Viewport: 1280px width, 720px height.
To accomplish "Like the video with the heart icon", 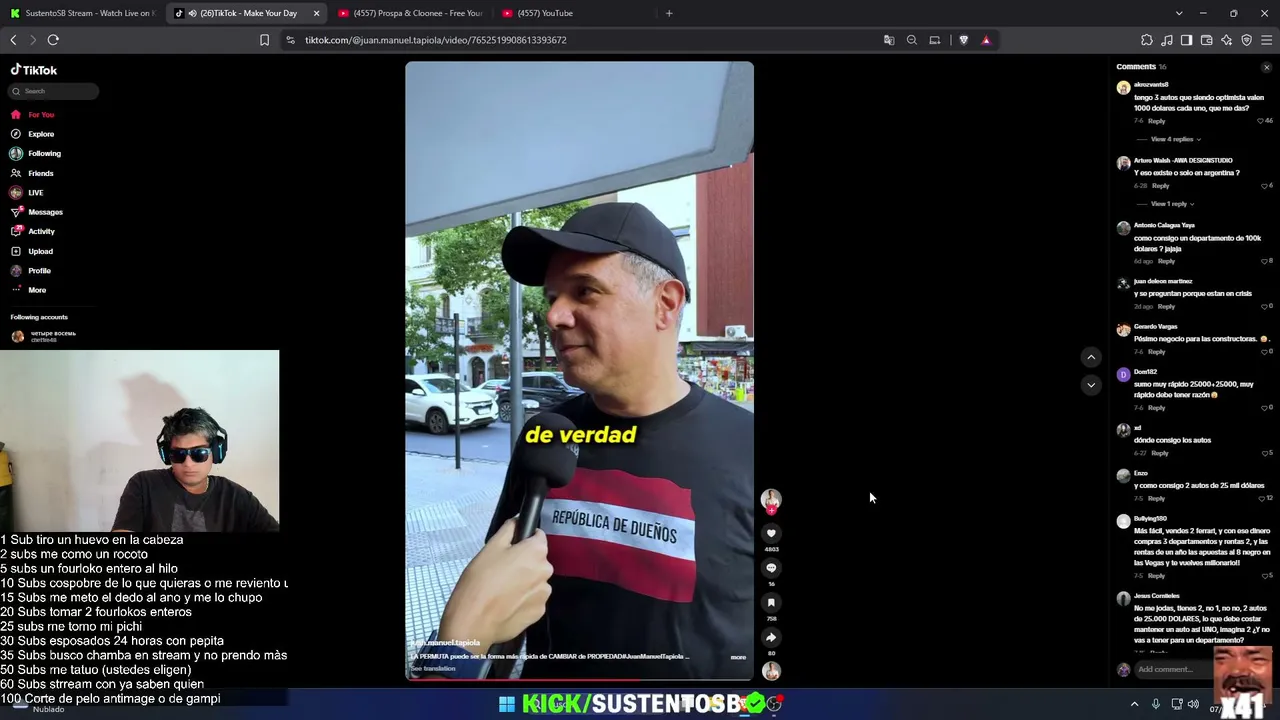I will tap(771, 534).
